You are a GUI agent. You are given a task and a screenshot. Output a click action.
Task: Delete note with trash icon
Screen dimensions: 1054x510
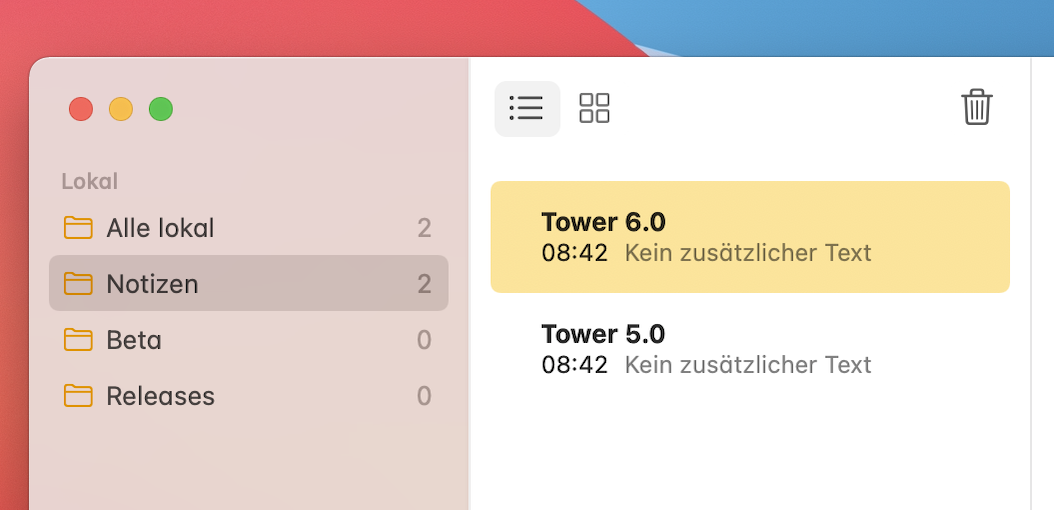coord(976,107)
